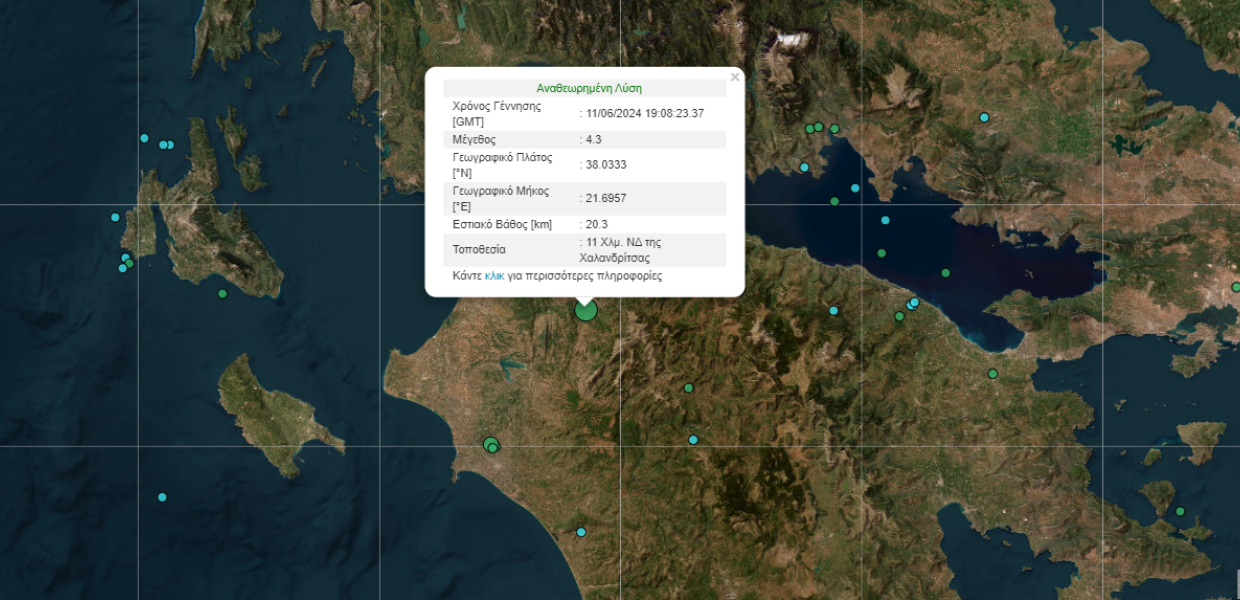Image resolution: width=1240 pixels, height=600 pixels.
Task: Click the 'Αναθεωρημένη Λύση' popup header
Action: tap(589, 88)
